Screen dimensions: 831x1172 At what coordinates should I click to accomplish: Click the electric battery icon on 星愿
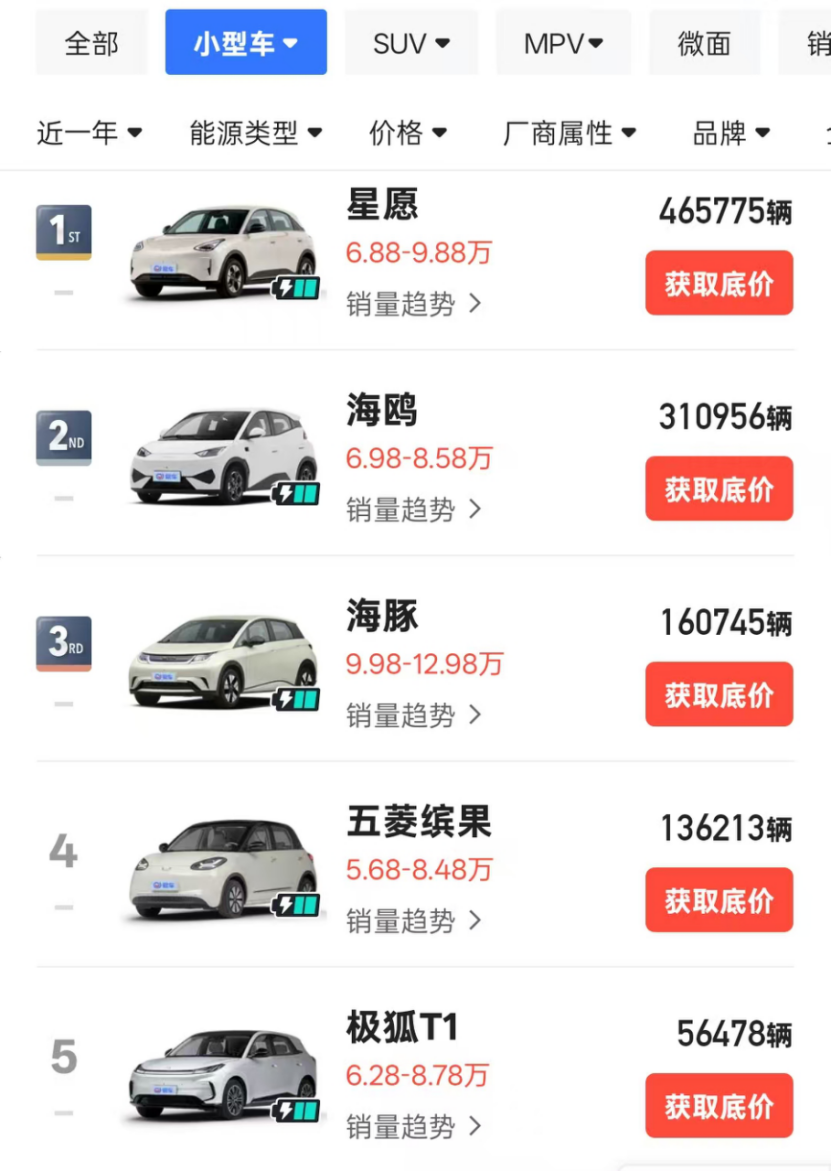tap(296, 288)
